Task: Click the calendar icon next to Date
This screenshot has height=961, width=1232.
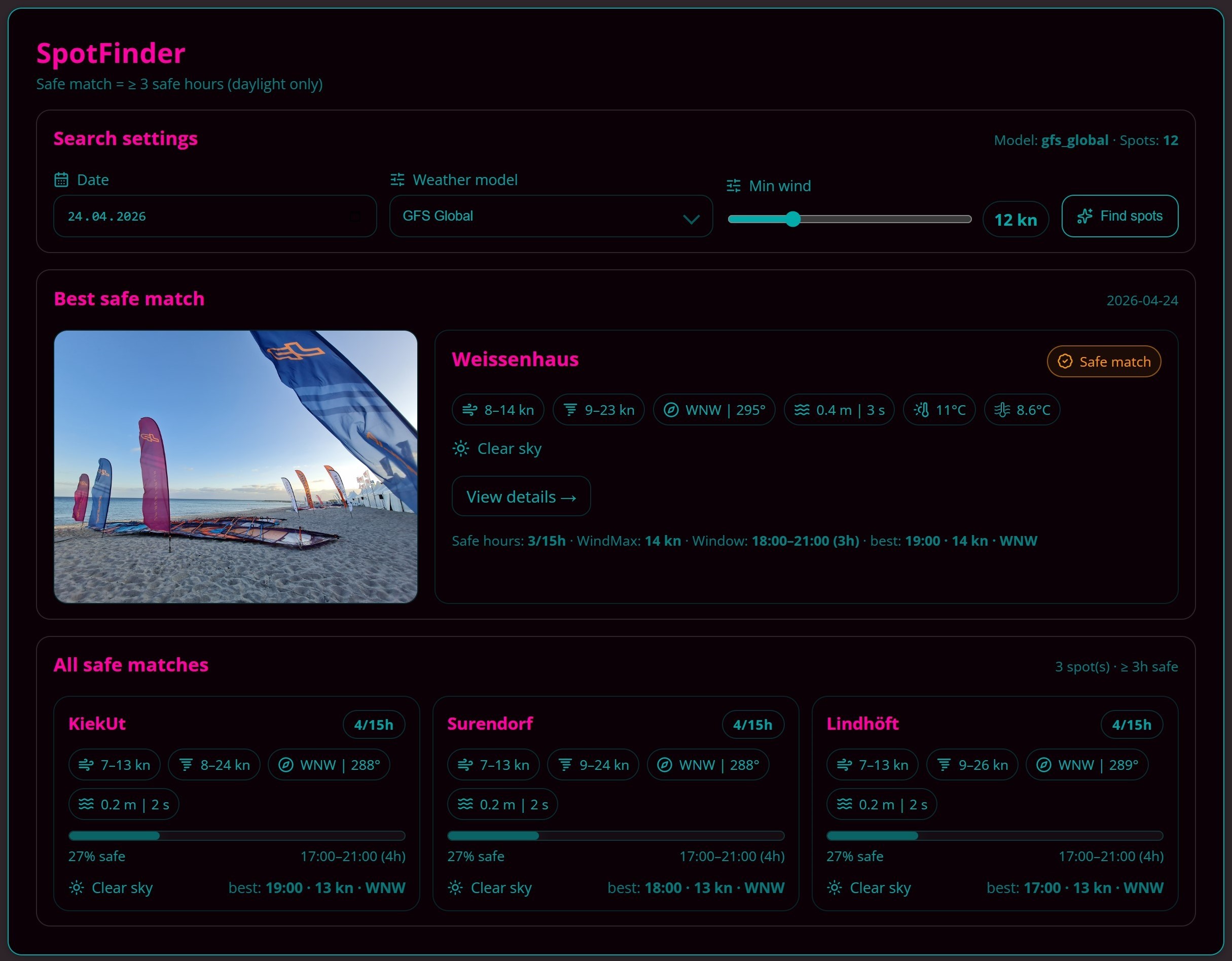Action: click(x=61, y=180)
